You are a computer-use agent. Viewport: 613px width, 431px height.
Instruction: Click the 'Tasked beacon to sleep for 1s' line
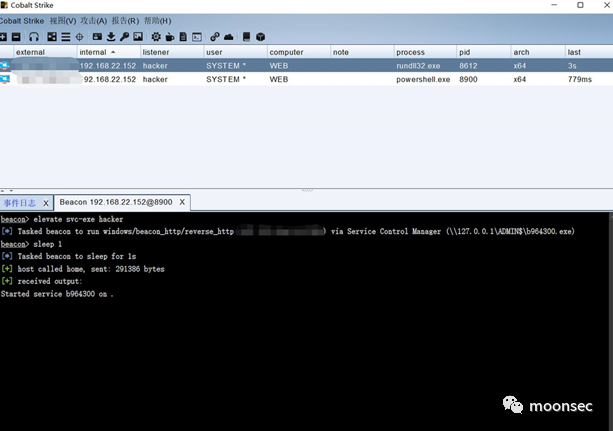click(69, 257)
